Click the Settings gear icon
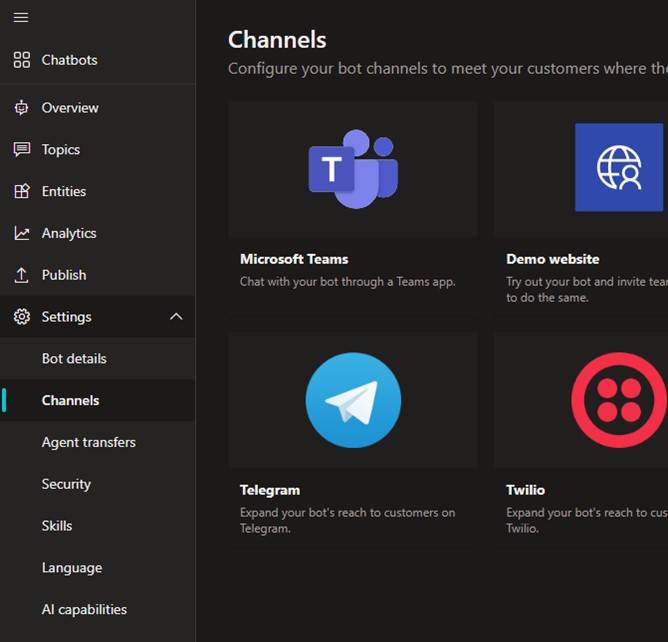The image size is (668, 642). 21,317
